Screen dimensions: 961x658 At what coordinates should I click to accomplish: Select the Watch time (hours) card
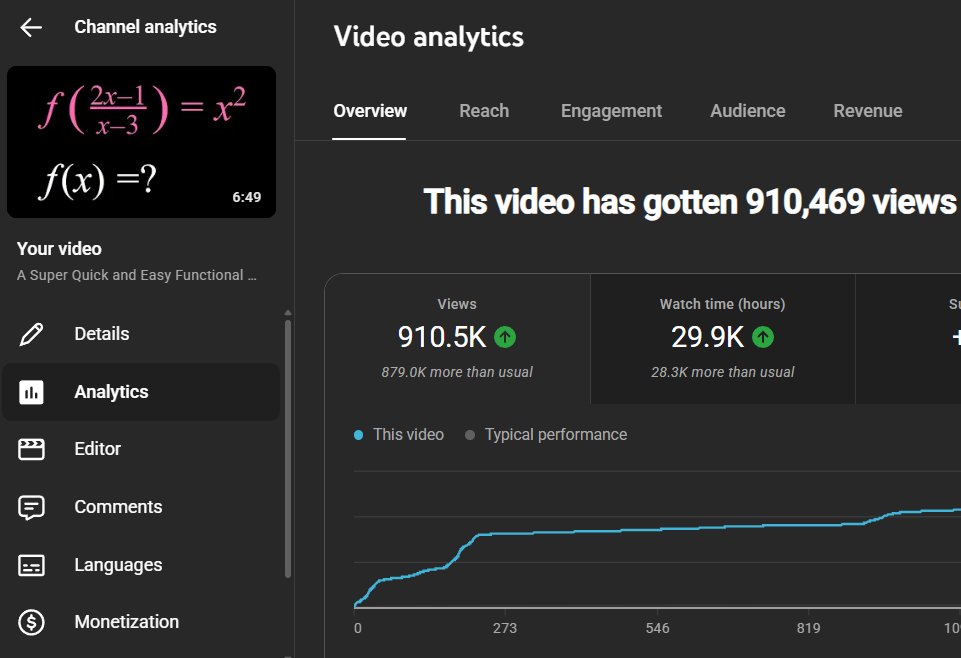[x=721, y=338]
